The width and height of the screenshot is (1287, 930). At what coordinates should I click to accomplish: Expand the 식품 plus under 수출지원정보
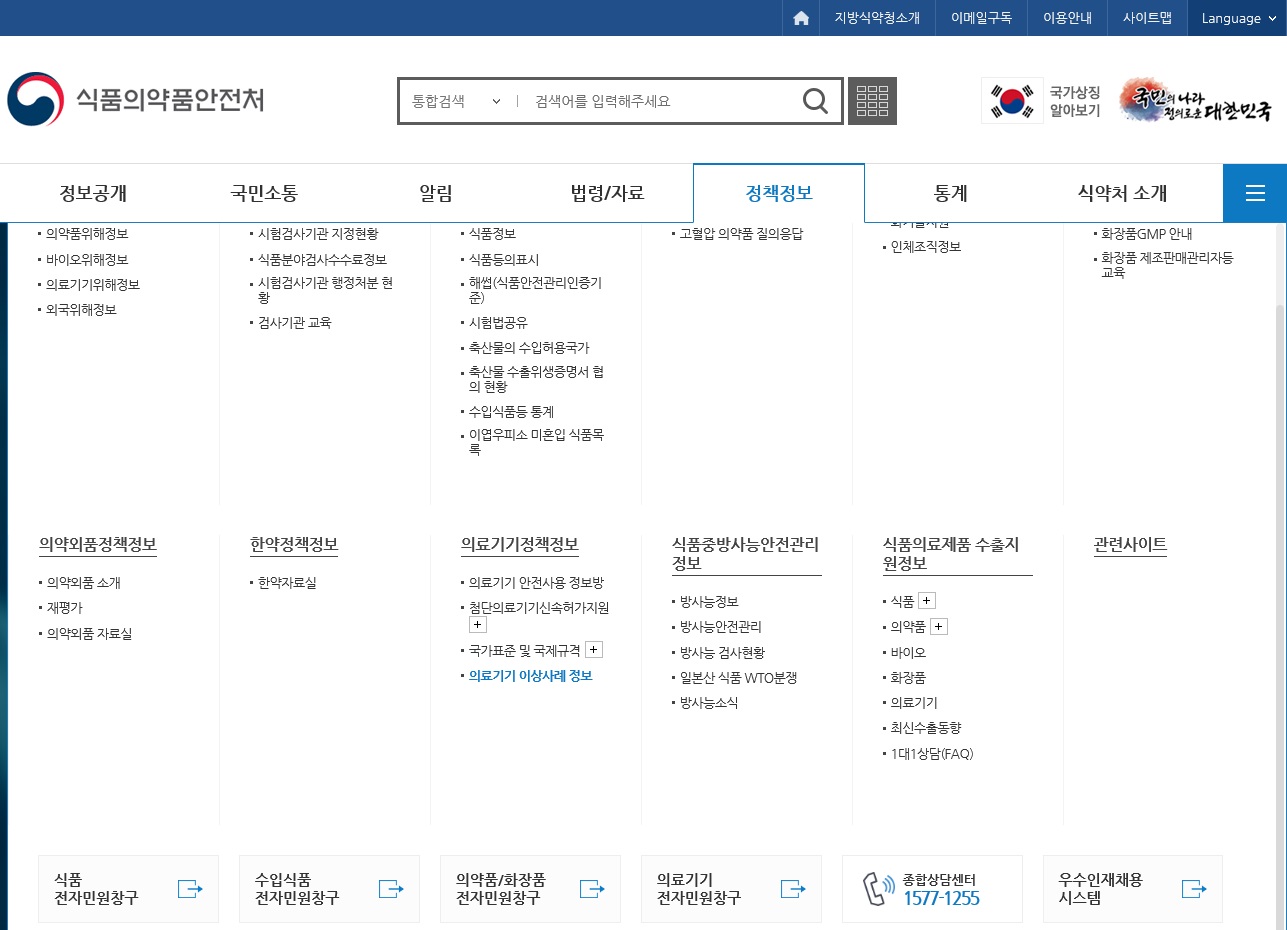point(927,601)
